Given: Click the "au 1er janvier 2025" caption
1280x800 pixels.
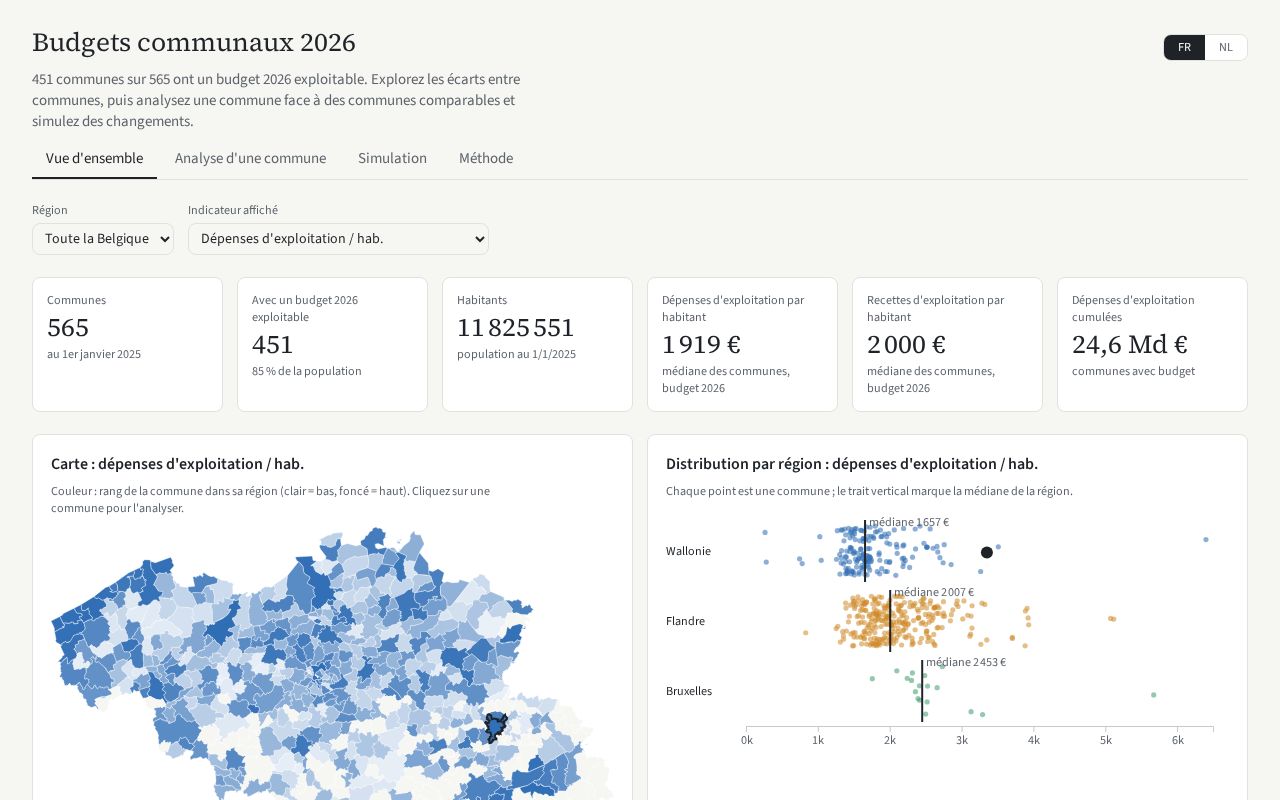Looking at the screenshot, I should [94, 354].
